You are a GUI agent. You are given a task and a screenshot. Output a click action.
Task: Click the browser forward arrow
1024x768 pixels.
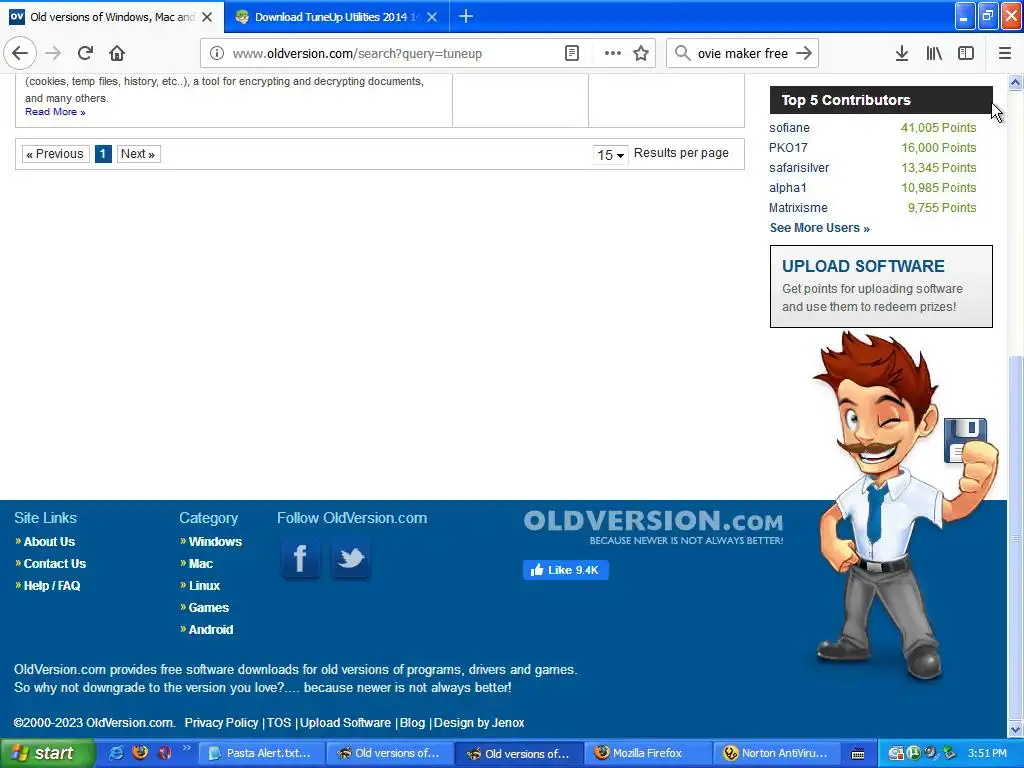click(x=53, y=53)
